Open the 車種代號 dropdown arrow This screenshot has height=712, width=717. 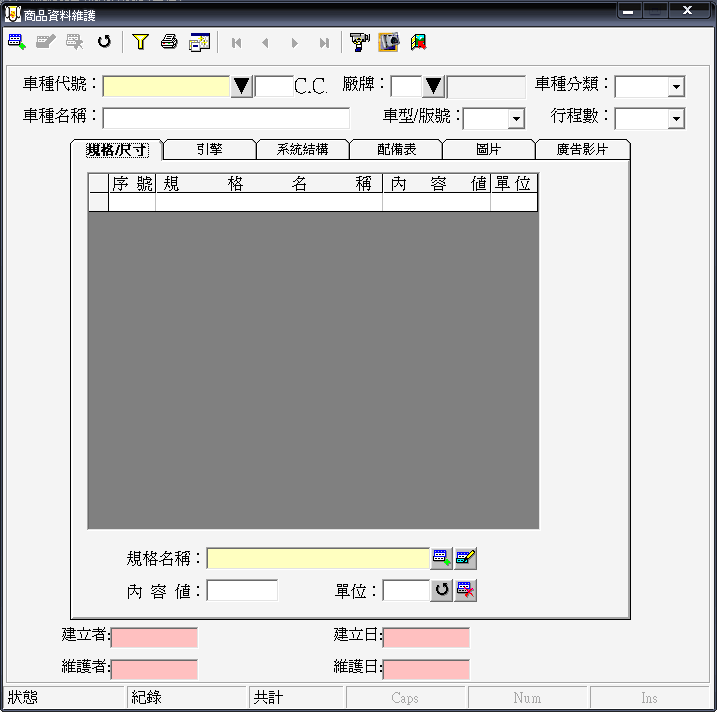tap(242, 87)
